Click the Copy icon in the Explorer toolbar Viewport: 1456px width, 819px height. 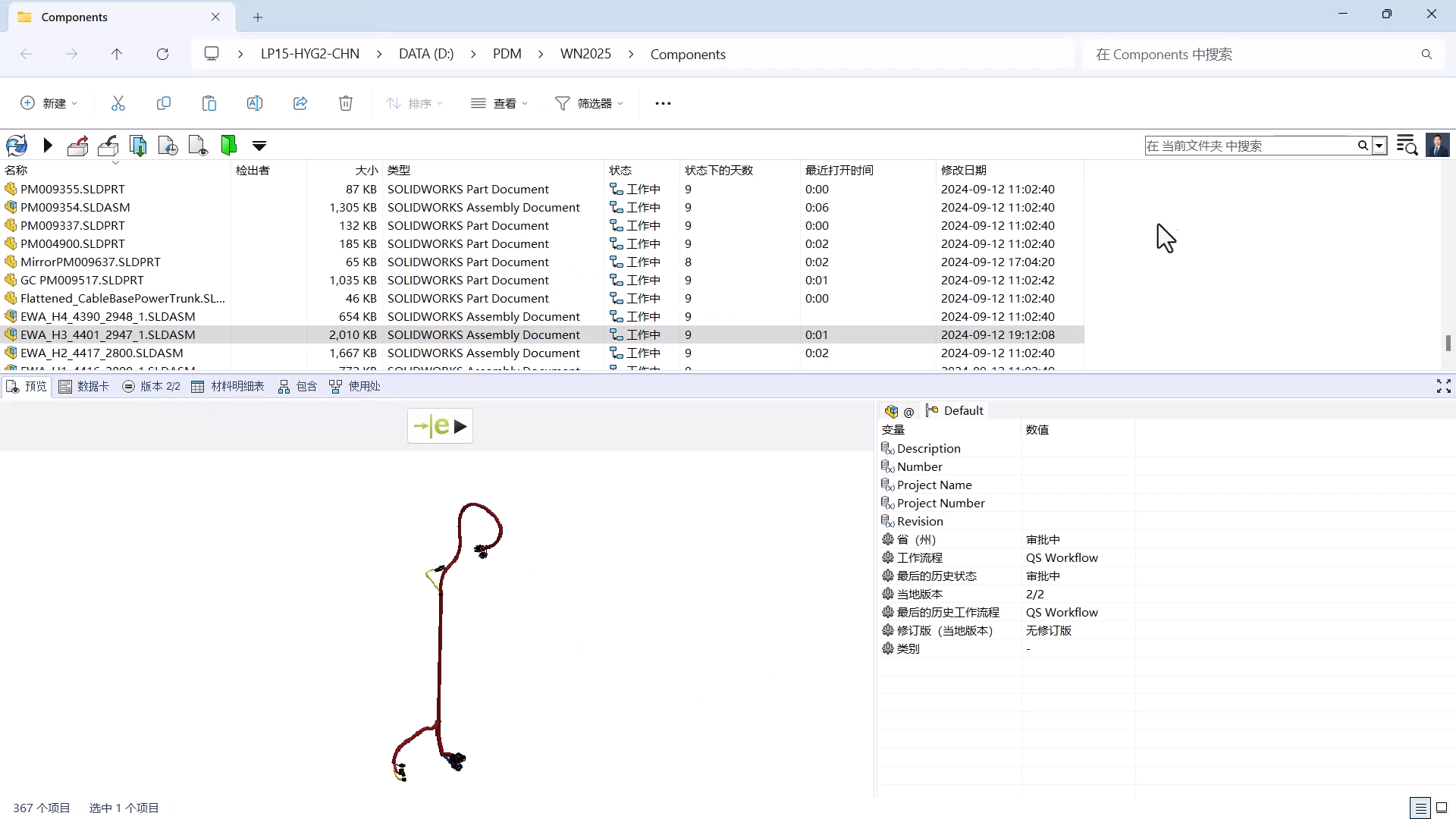pyautogui.click(x=164, y=103)
